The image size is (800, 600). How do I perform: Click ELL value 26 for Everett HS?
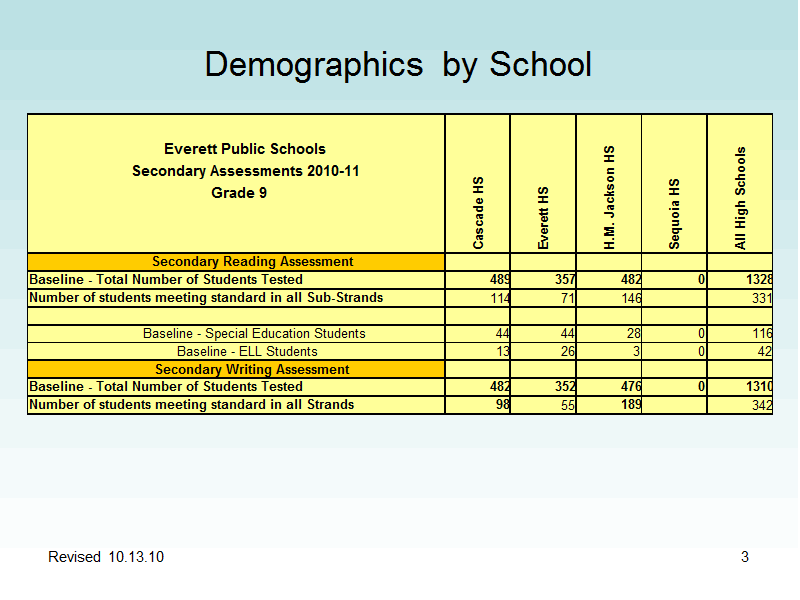pos(568,352)
